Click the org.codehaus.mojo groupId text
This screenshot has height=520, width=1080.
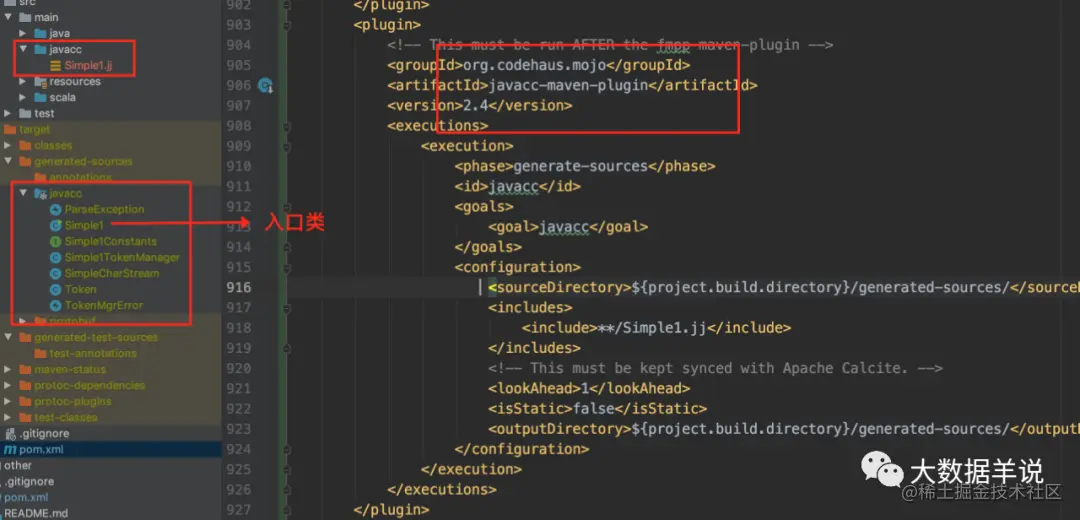tap(534, 65)
